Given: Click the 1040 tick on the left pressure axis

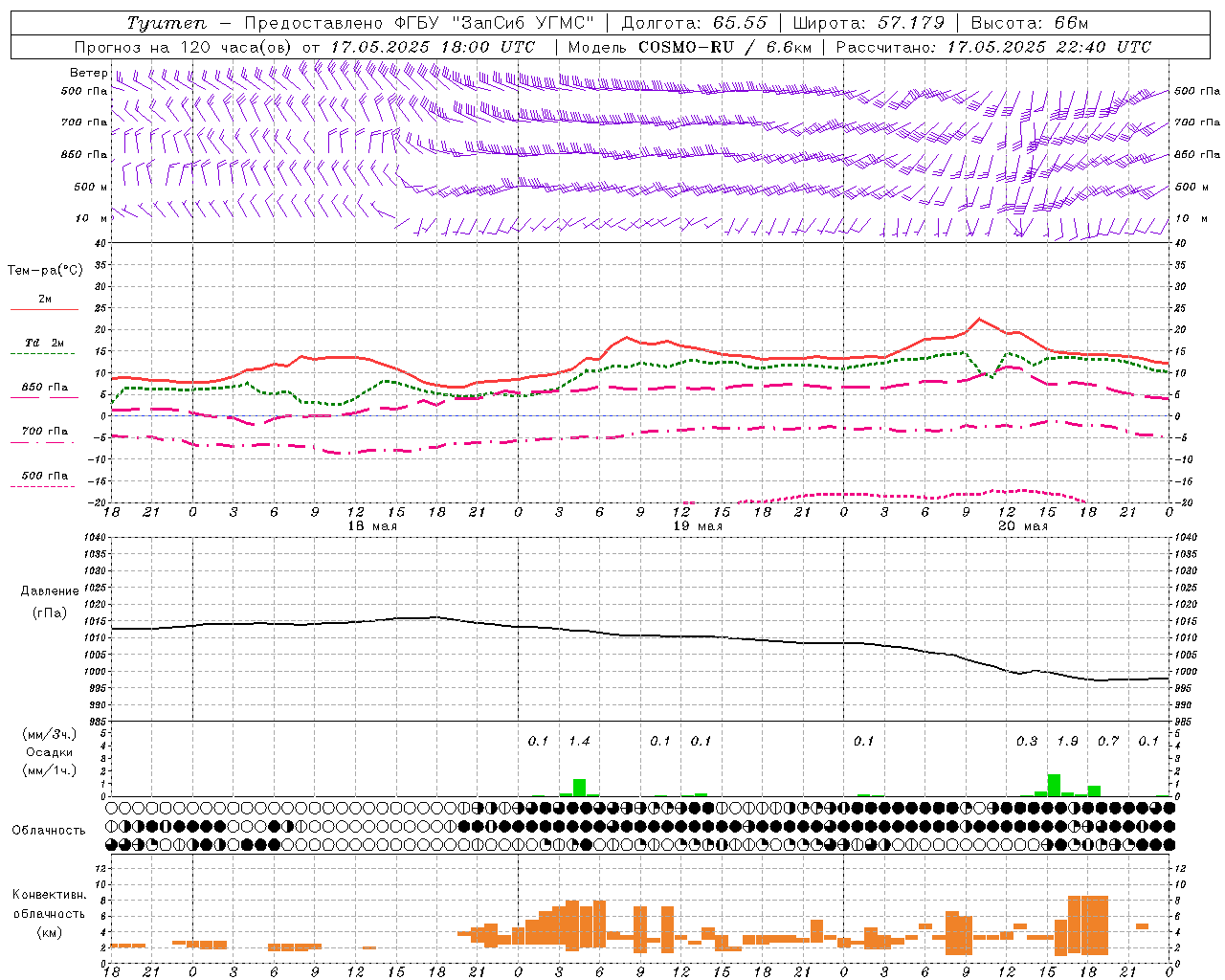Looking at the screenshot, I should click(x=97, y=537).
